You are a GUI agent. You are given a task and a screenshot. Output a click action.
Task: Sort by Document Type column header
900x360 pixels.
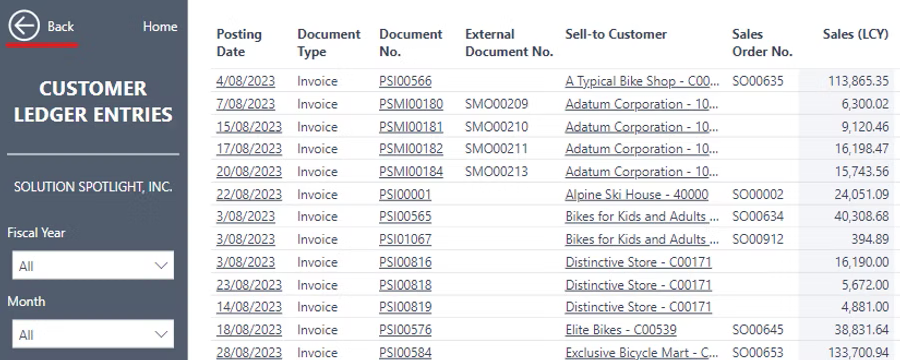pyautogui.click(x=329, y=42)
